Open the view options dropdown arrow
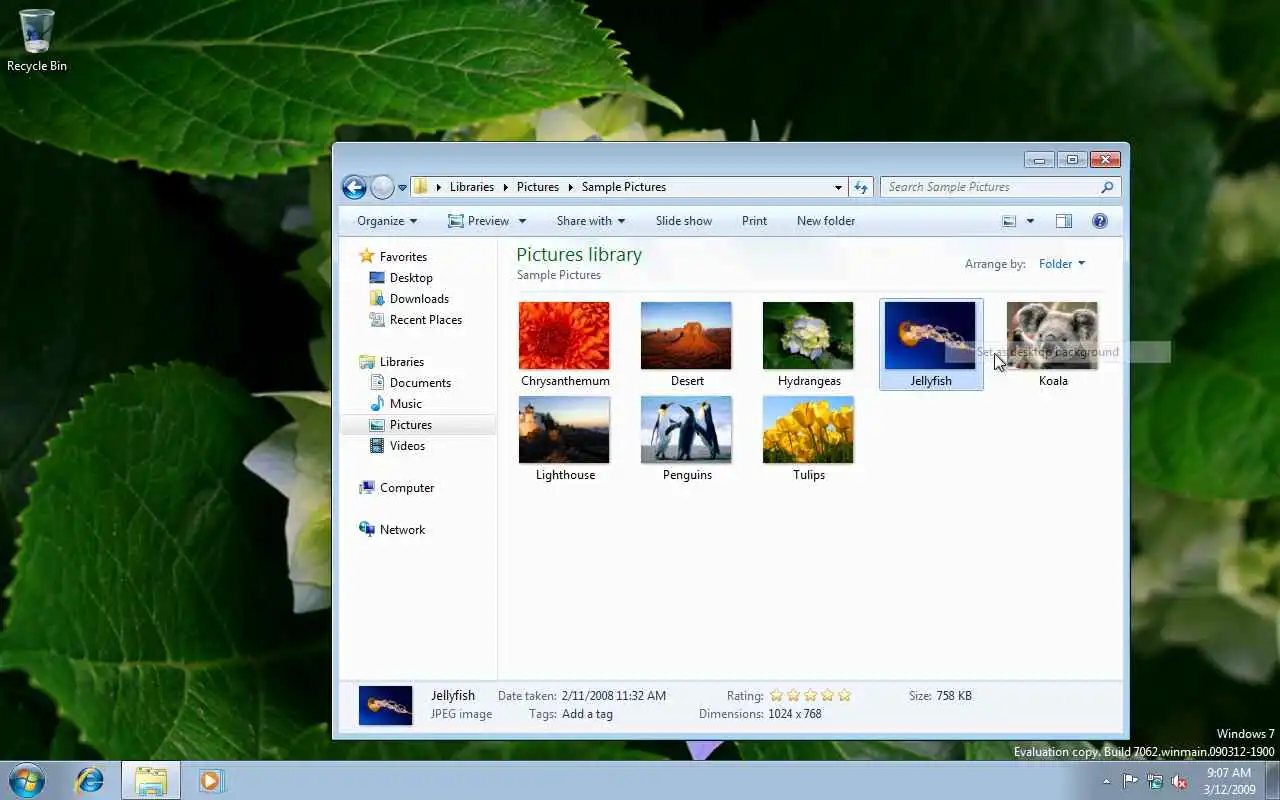The height and width of the screenshot is (800, 1280). pyautogui.click(x=1030, y=221)
